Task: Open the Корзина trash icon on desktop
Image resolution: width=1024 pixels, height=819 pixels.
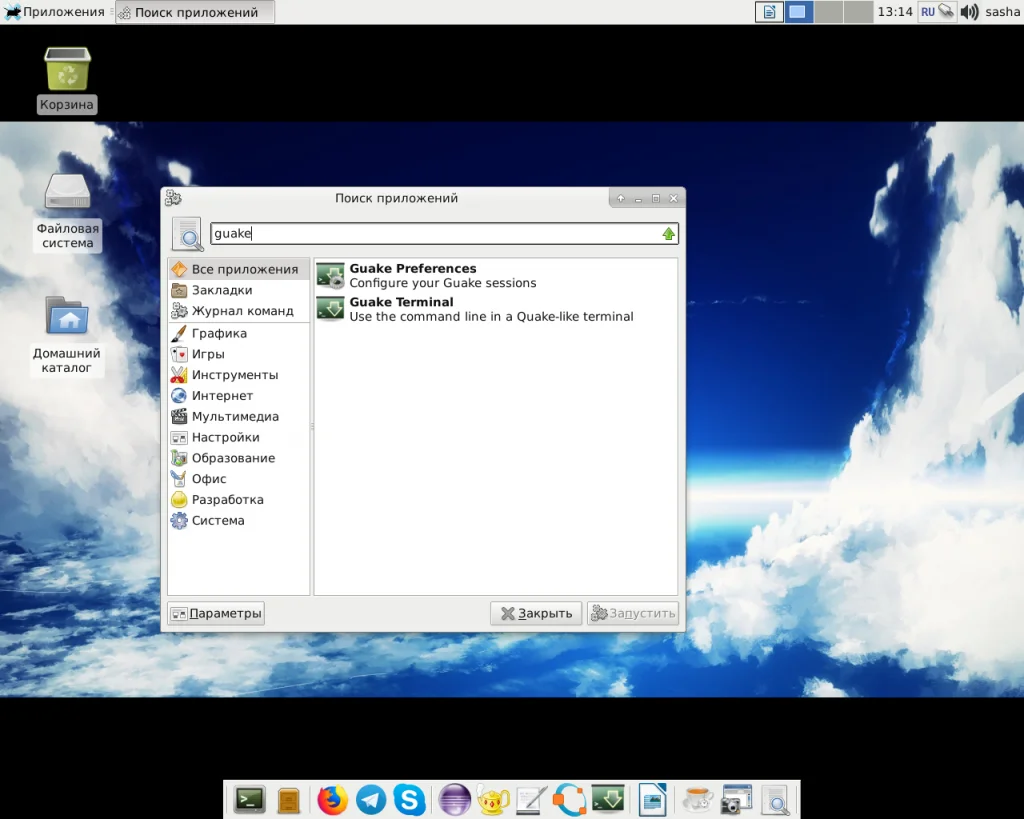Action: click(x=67, y=71)
